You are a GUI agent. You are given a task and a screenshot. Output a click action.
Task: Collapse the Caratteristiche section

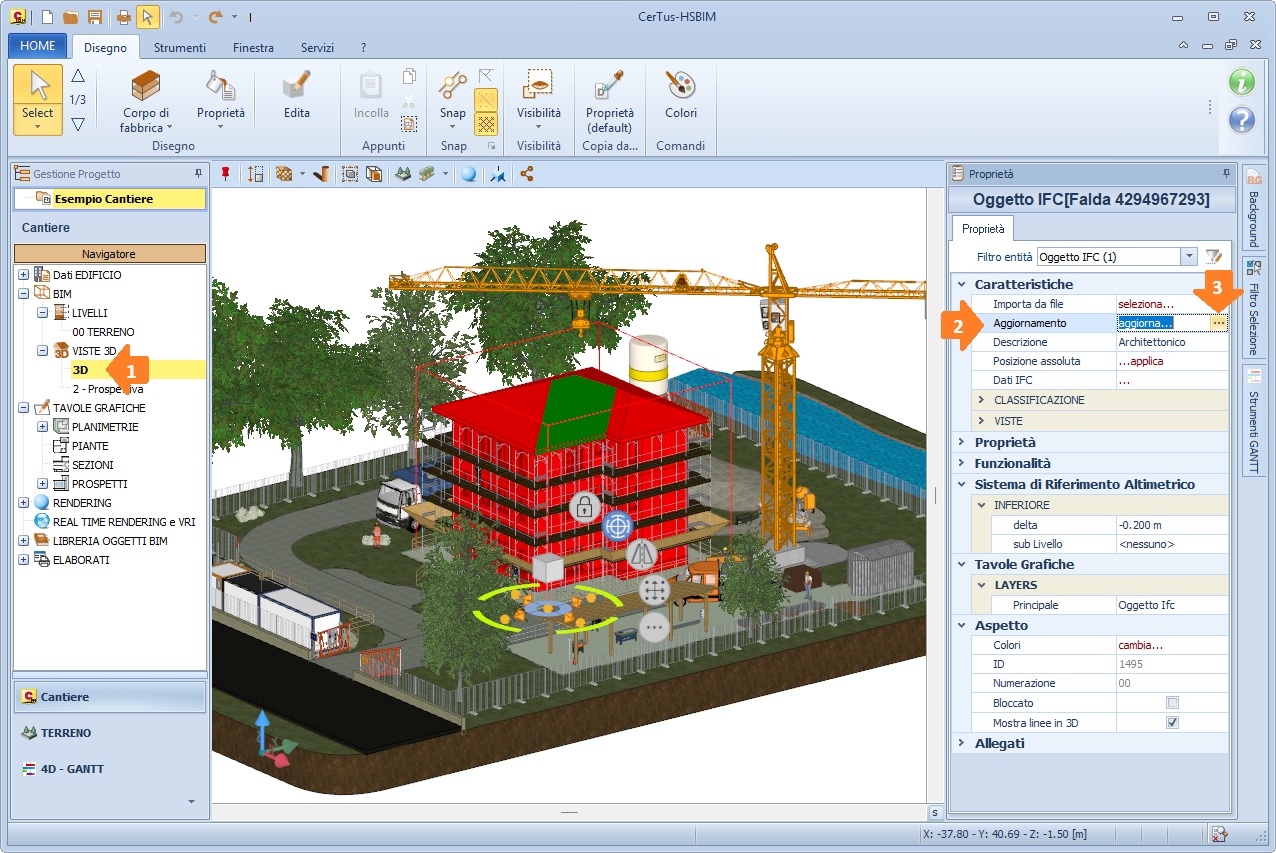(962, 285)
